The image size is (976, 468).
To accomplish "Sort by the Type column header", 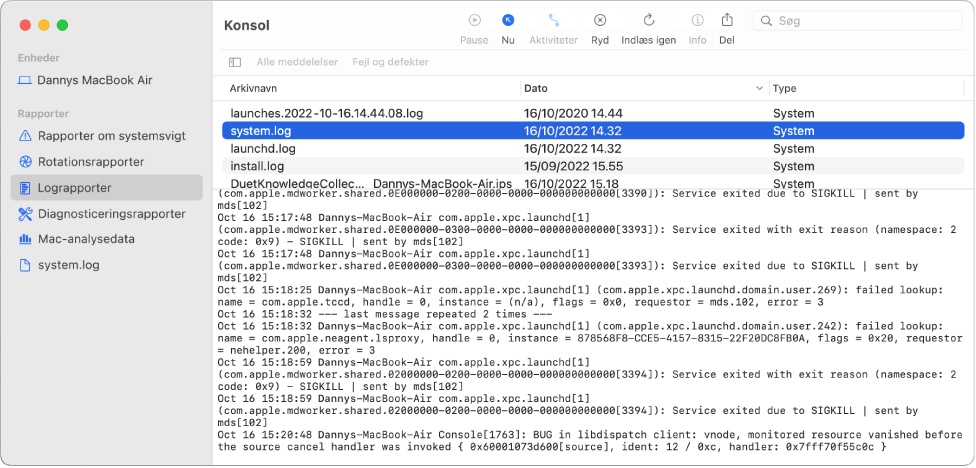I will point(784,88).
